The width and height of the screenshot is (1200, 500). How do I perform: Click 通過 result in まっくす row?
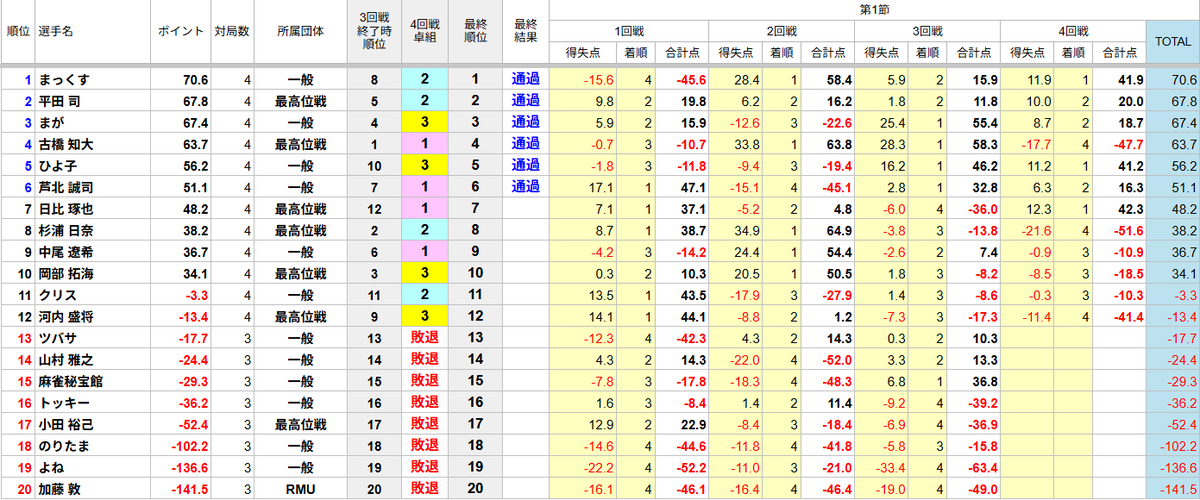pos(526,79)
